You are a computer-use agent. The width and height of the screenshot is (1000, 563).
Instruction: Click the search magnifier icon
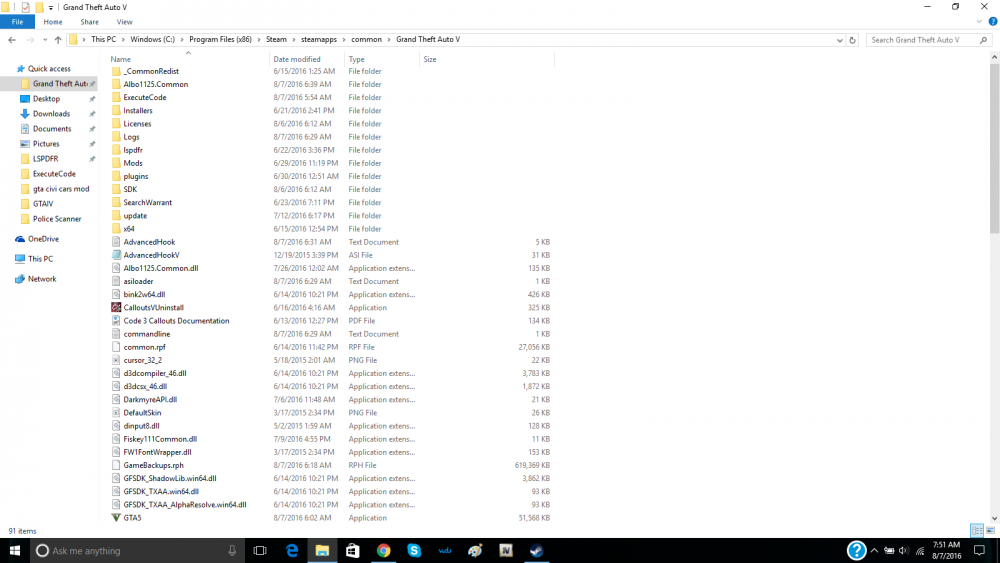tap(983, 40)
